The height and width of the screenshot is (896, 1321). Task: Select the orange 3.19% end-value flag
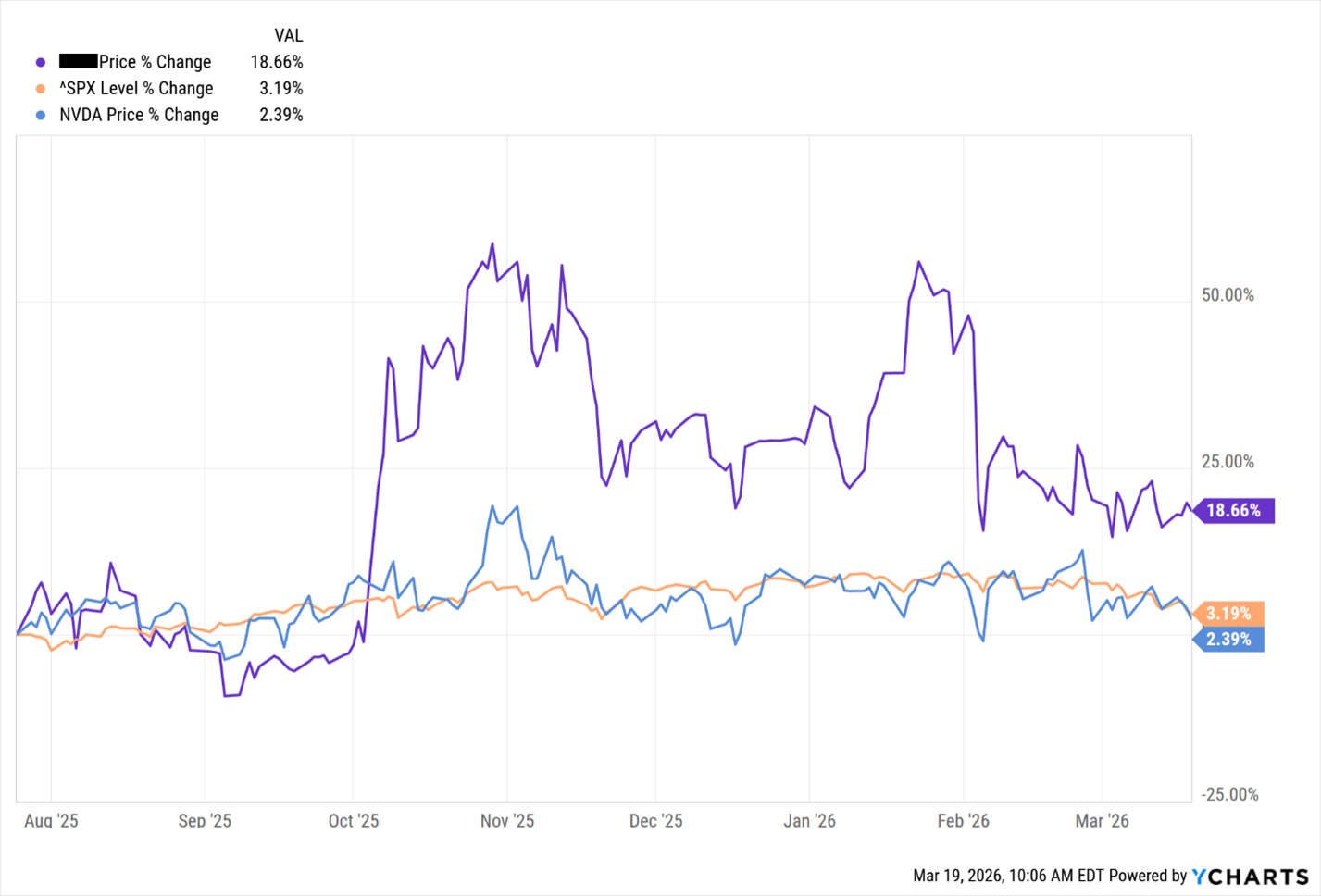click(1229, 614)
